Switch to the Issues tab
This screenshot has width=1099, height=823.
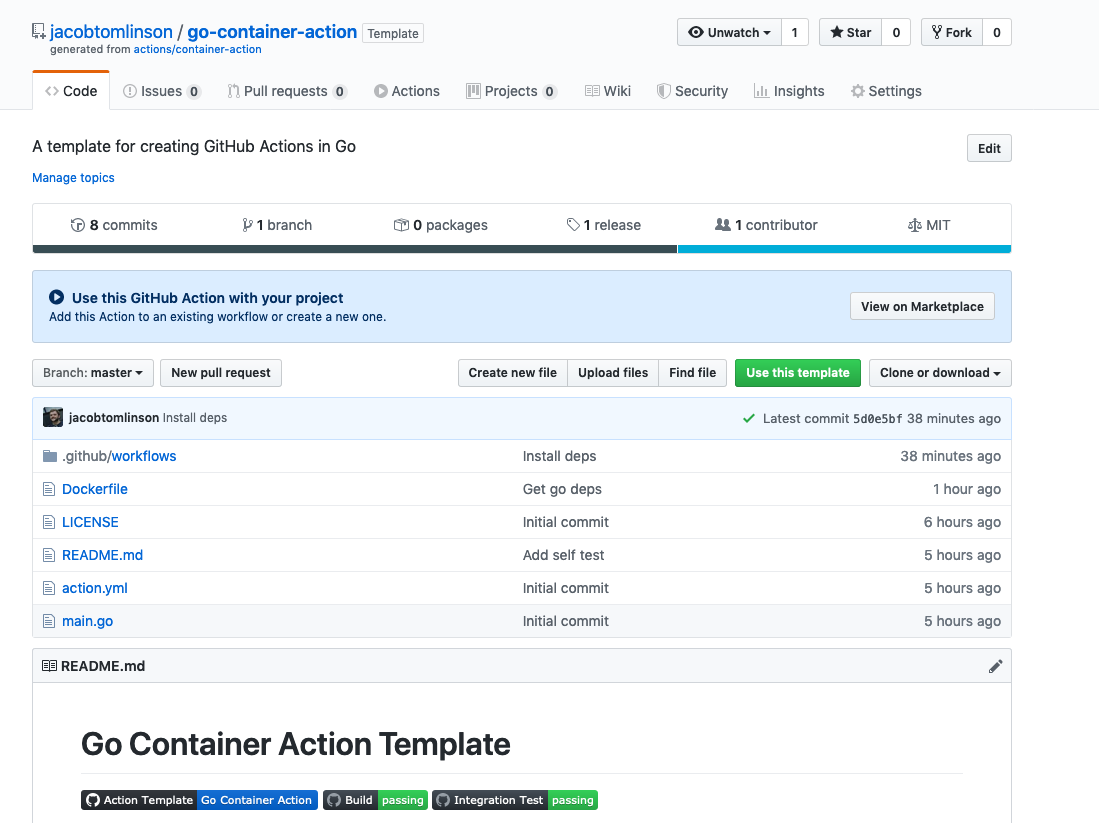pos(161,91)
